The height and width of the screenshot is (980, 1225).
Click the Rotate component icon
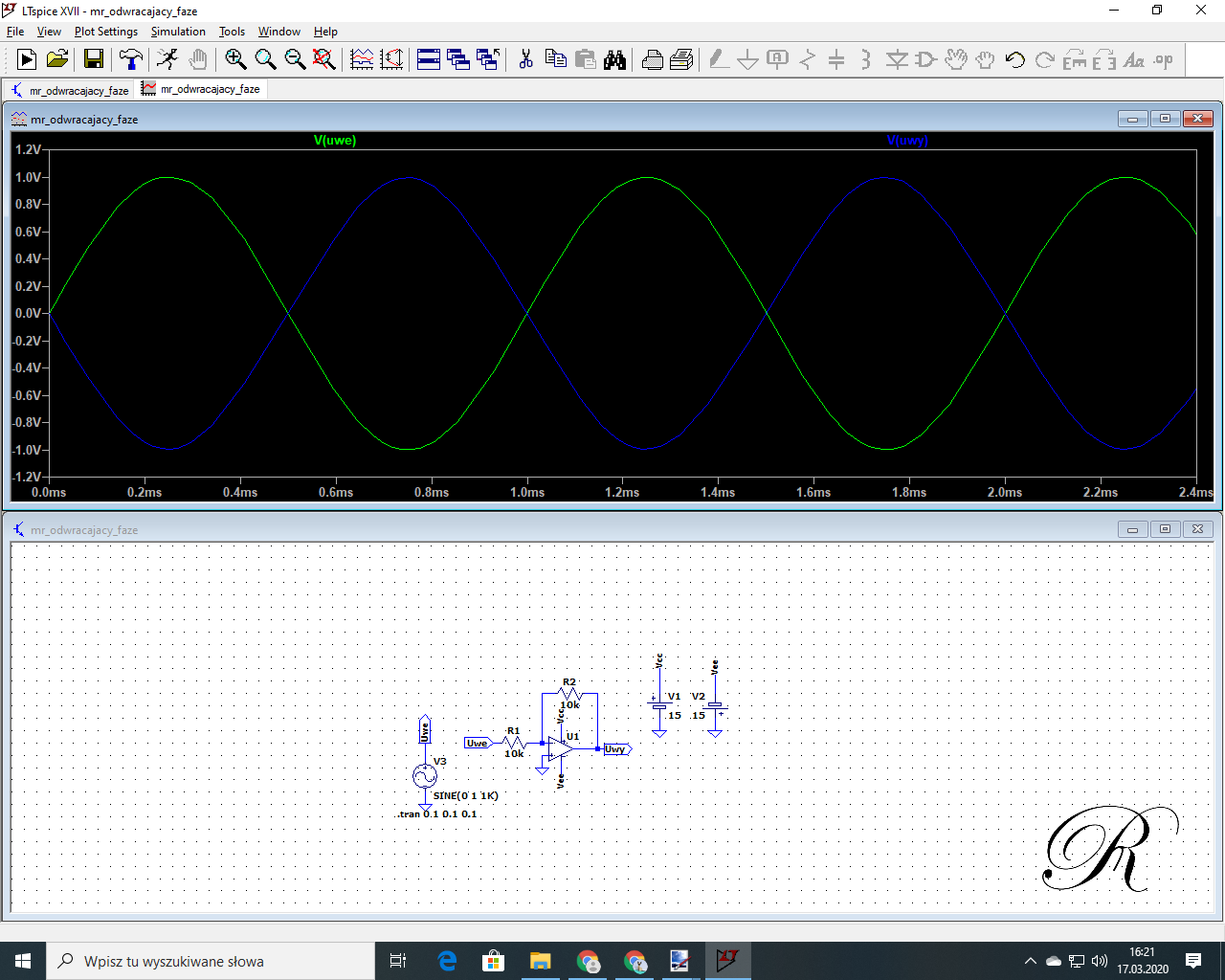1075,59
